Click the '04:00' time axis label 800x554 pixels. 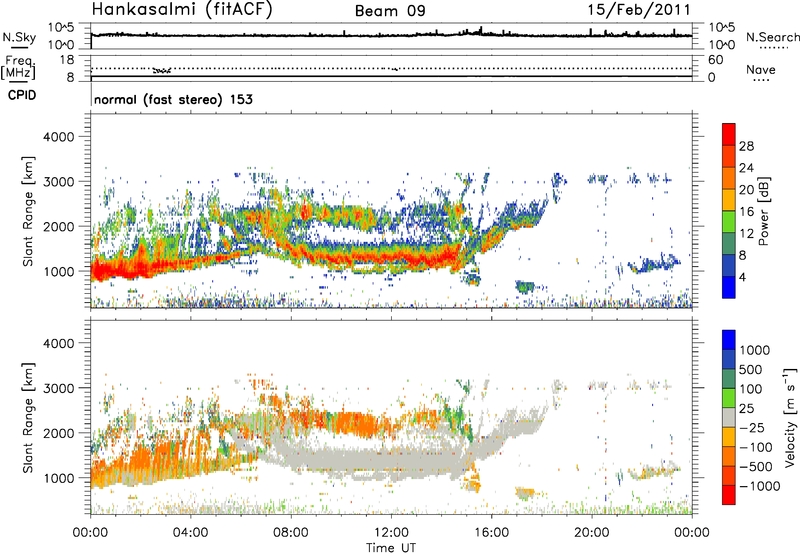click(191, 533)
